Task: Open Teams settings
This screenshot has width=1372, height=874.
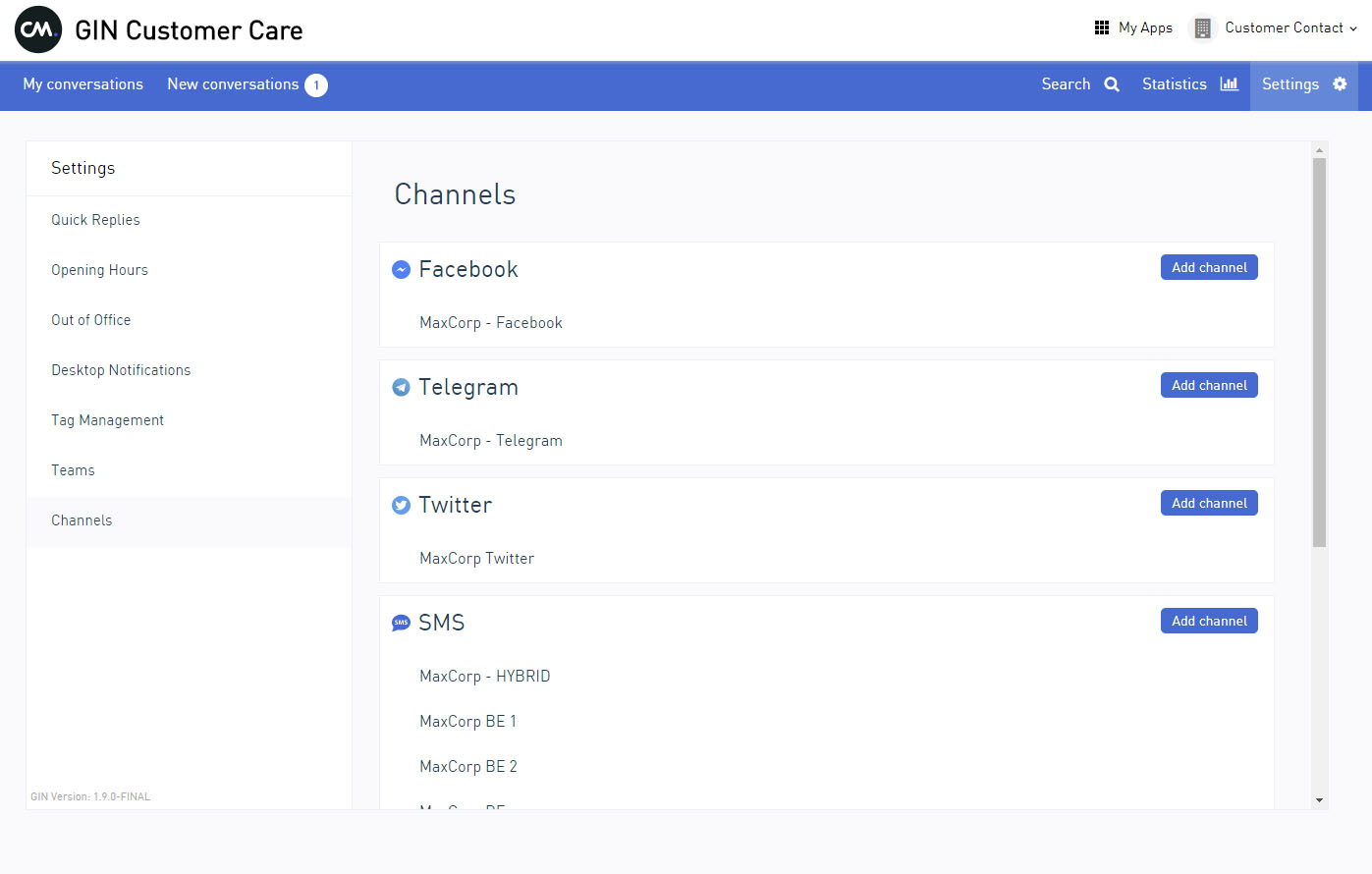Action: pyautogui.click(x=189, y=471)
